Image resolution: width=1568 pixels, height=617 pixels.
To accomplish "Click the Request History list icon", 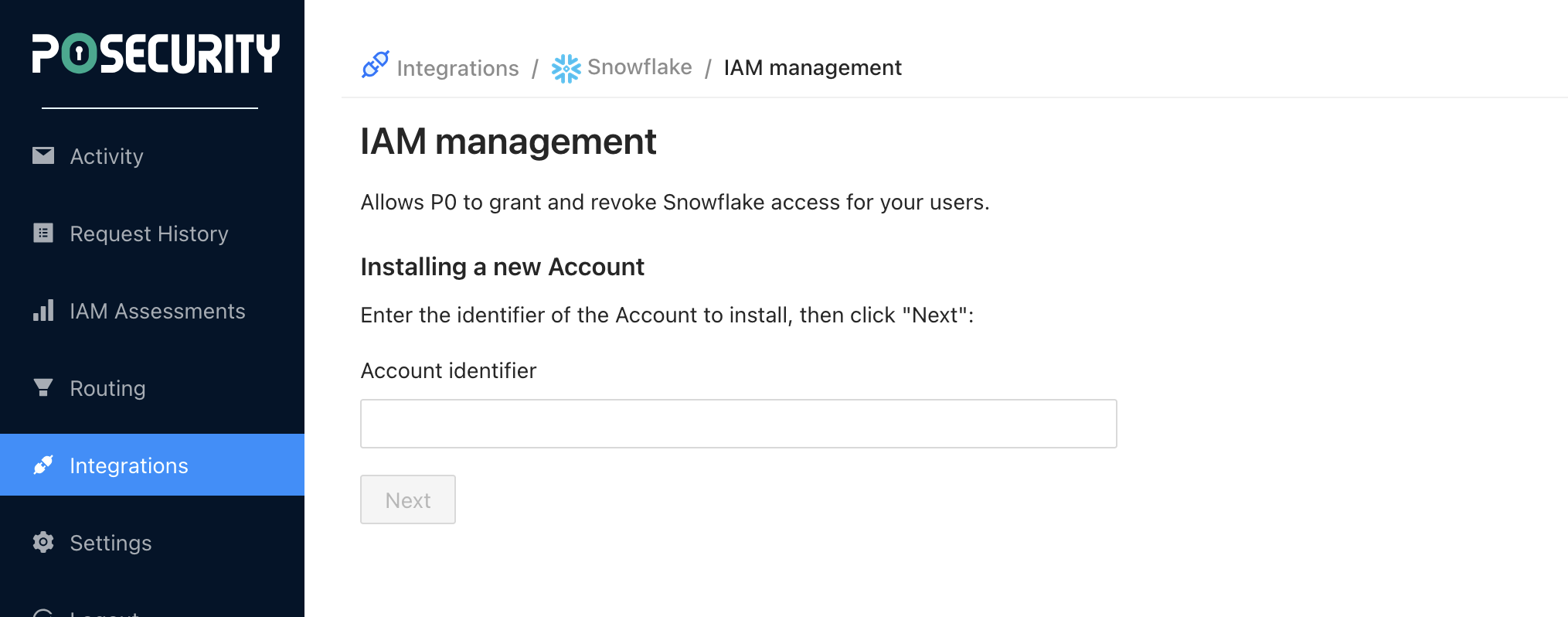I will point(43,233).
